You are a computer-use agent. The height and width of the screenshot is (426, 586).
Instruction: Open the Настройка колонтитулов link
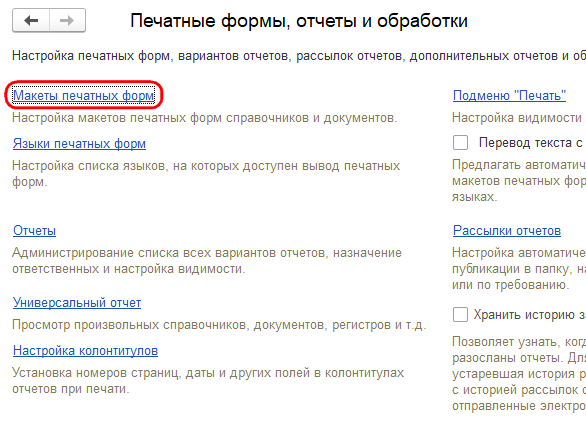click(x=86, y=351)
